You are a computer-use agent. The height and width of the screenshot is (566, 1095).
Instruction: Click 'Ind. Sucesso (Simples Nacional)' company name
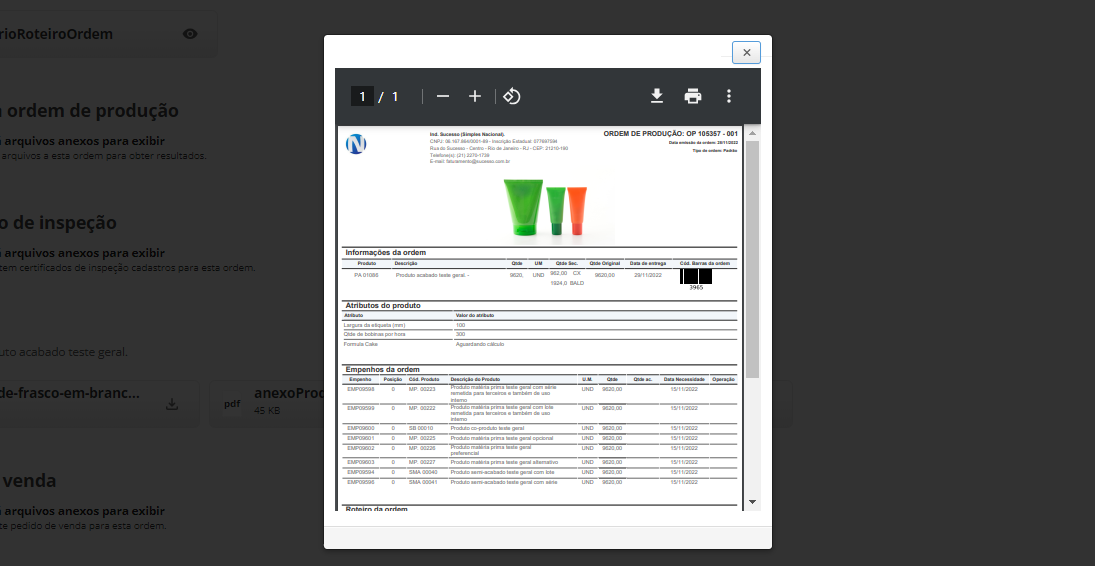[467, 134]
